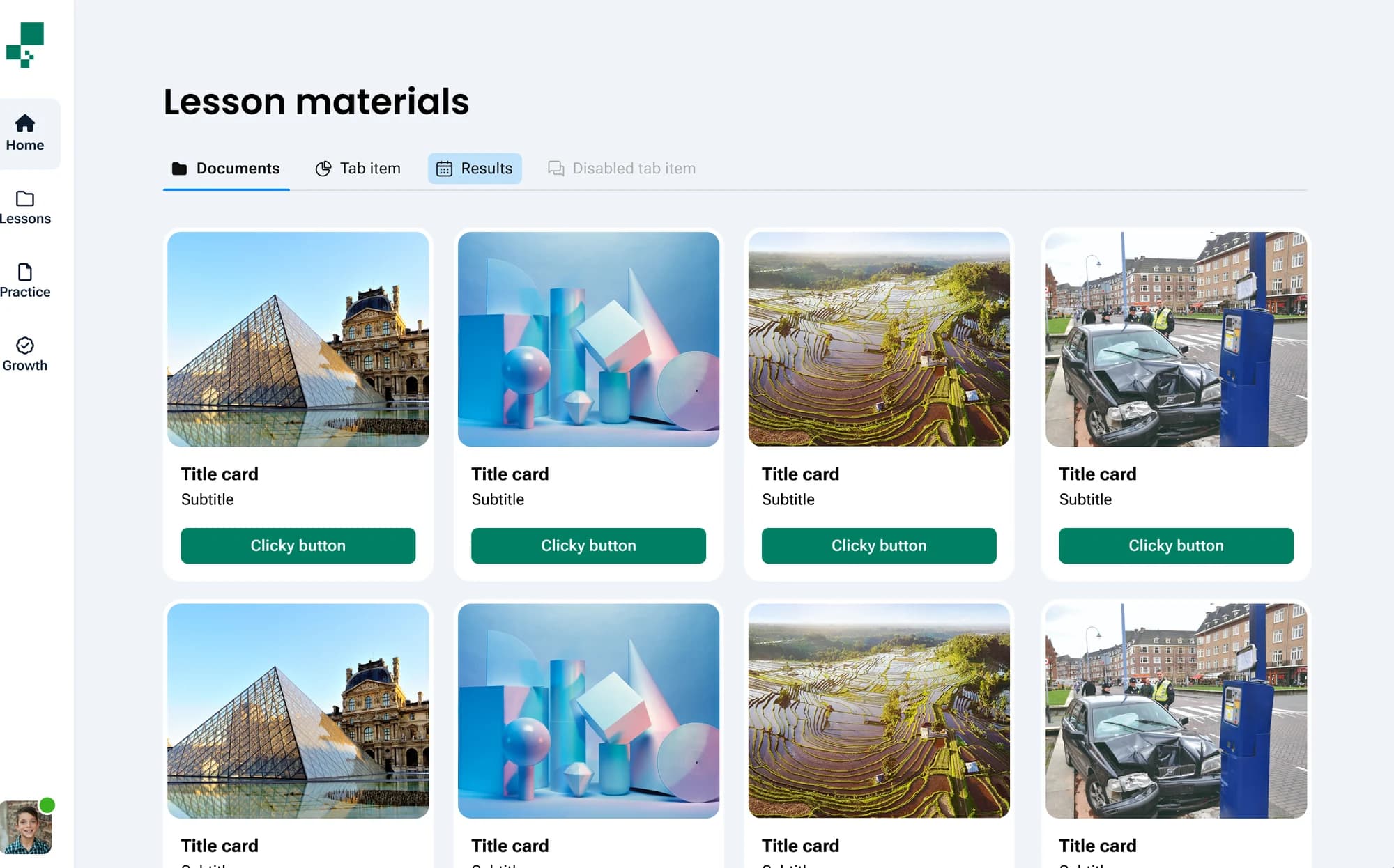Click Title card text of first-row 3D shapes card

(510, 474)
